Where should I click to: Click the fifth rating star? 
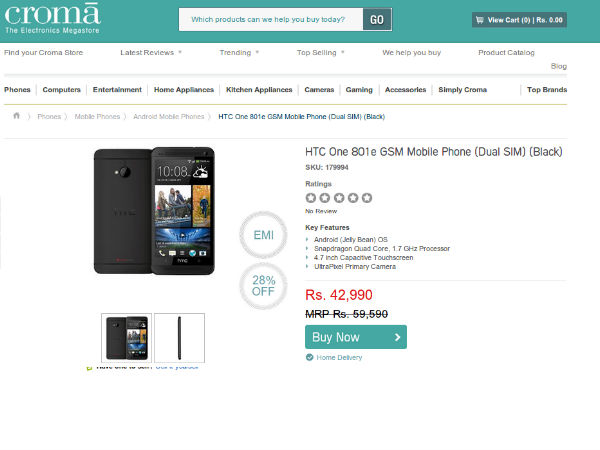(367, 198)
